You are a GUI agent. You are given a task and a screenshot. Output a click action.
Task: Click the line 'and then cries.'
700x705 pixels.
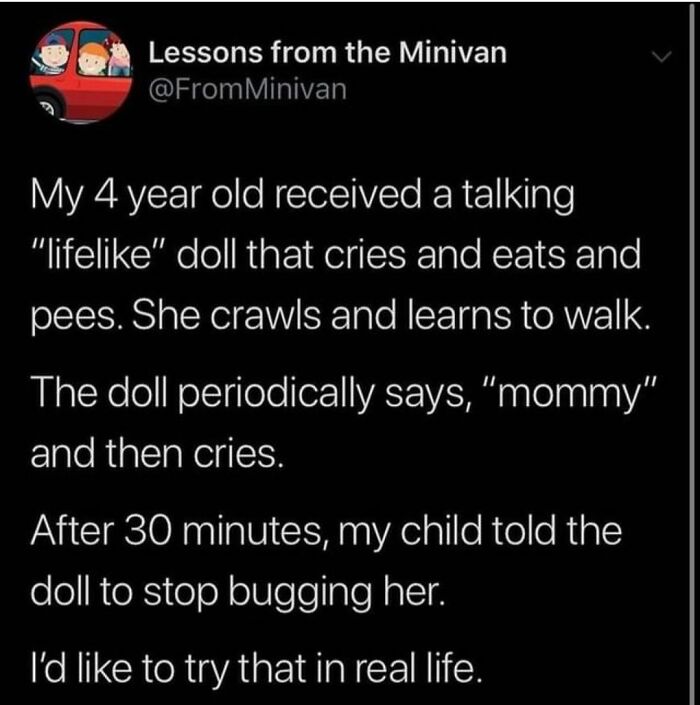(x=158, y=453)
